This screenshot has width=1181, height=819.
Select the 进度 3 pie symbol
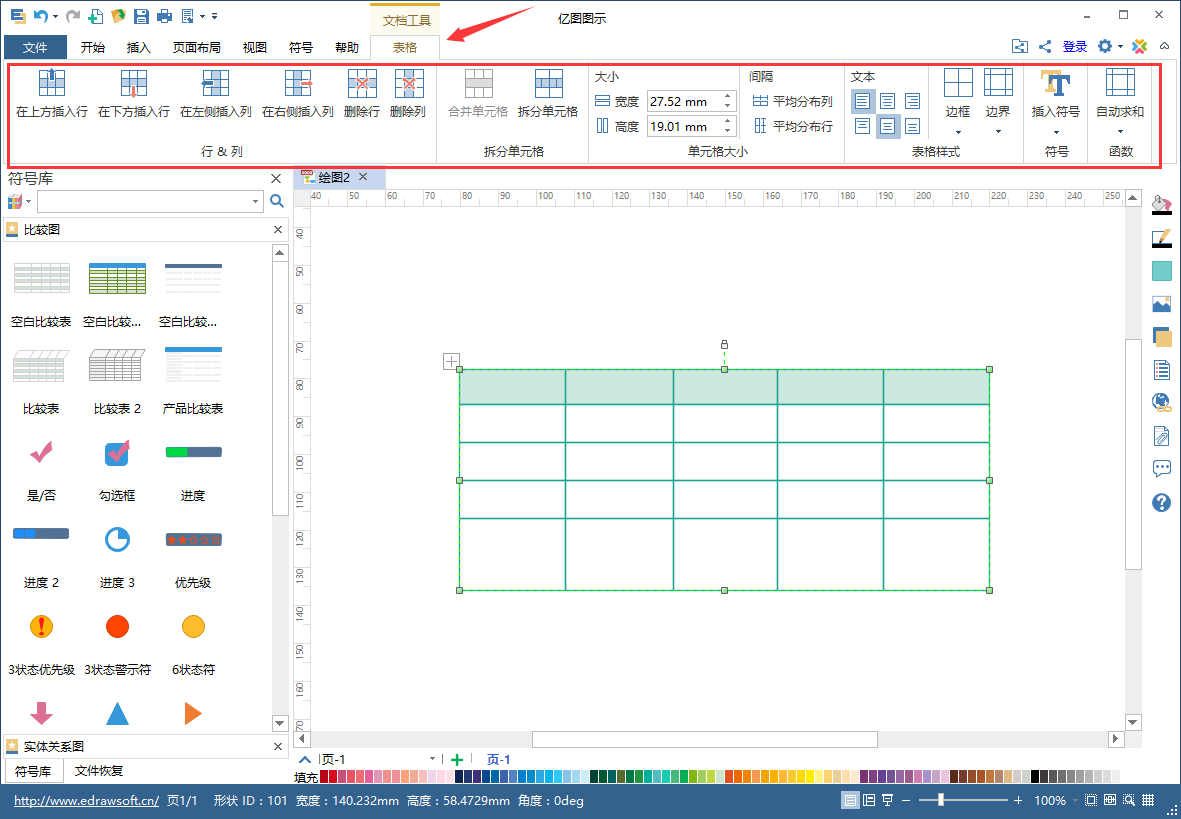click(117, 539)
